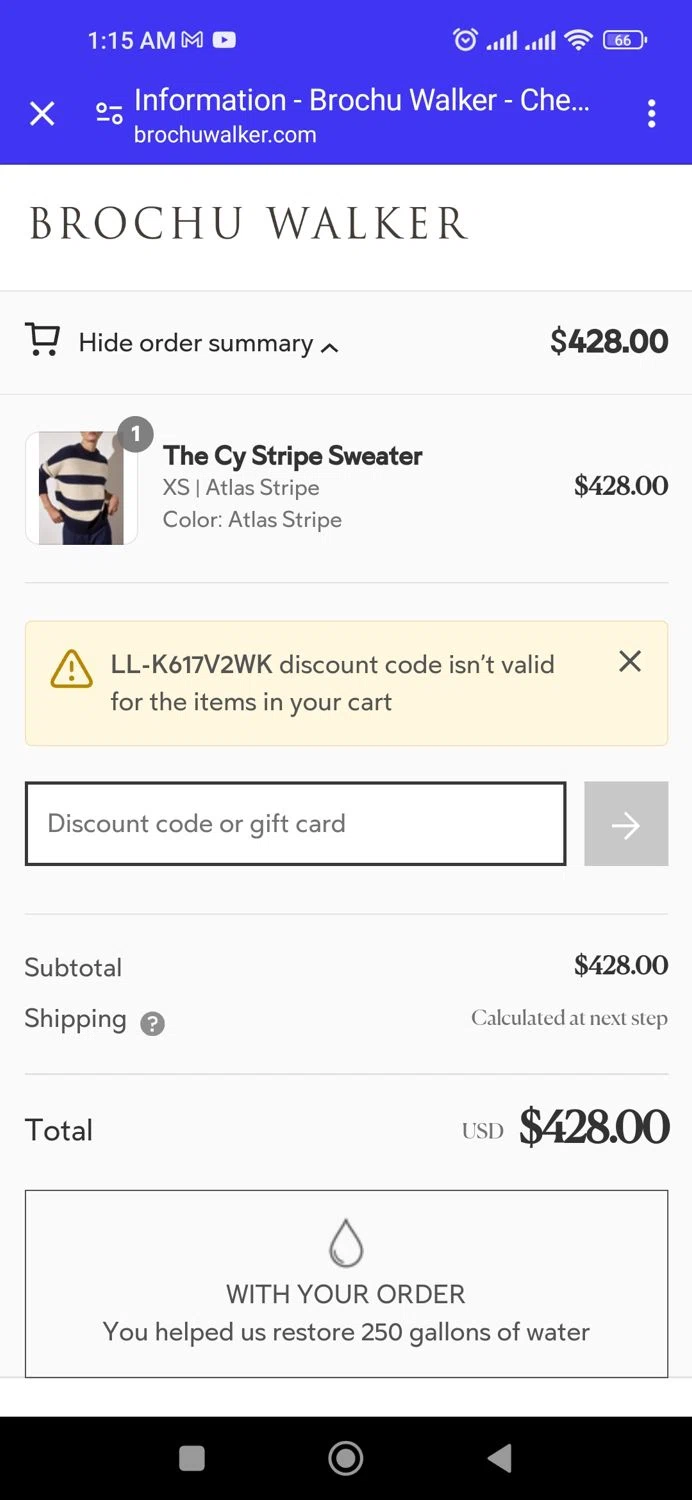Viewport: 692px width, 1500px height.
Task: Hide order summary
Action: (x=196, y=343)
